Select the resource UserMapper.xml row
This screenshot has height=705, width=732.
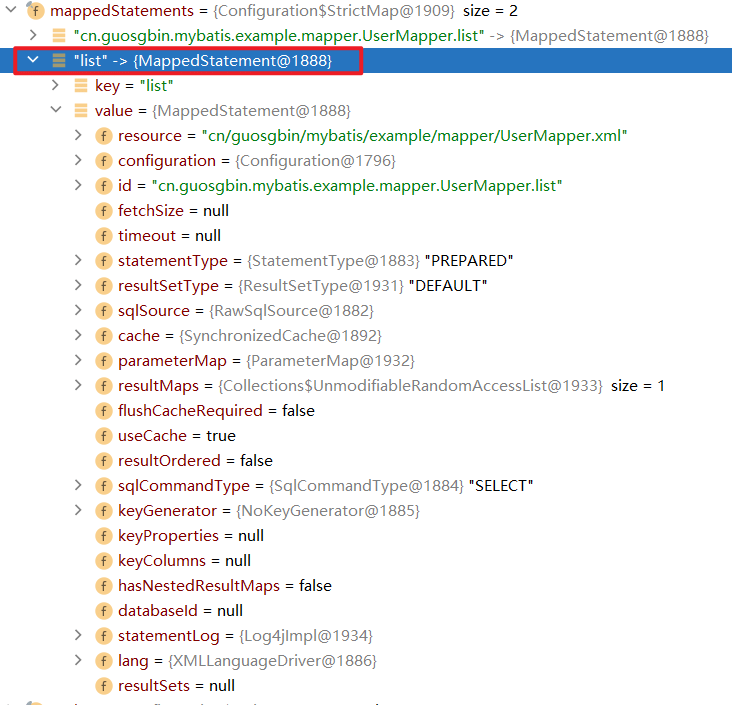click(372, 136)
